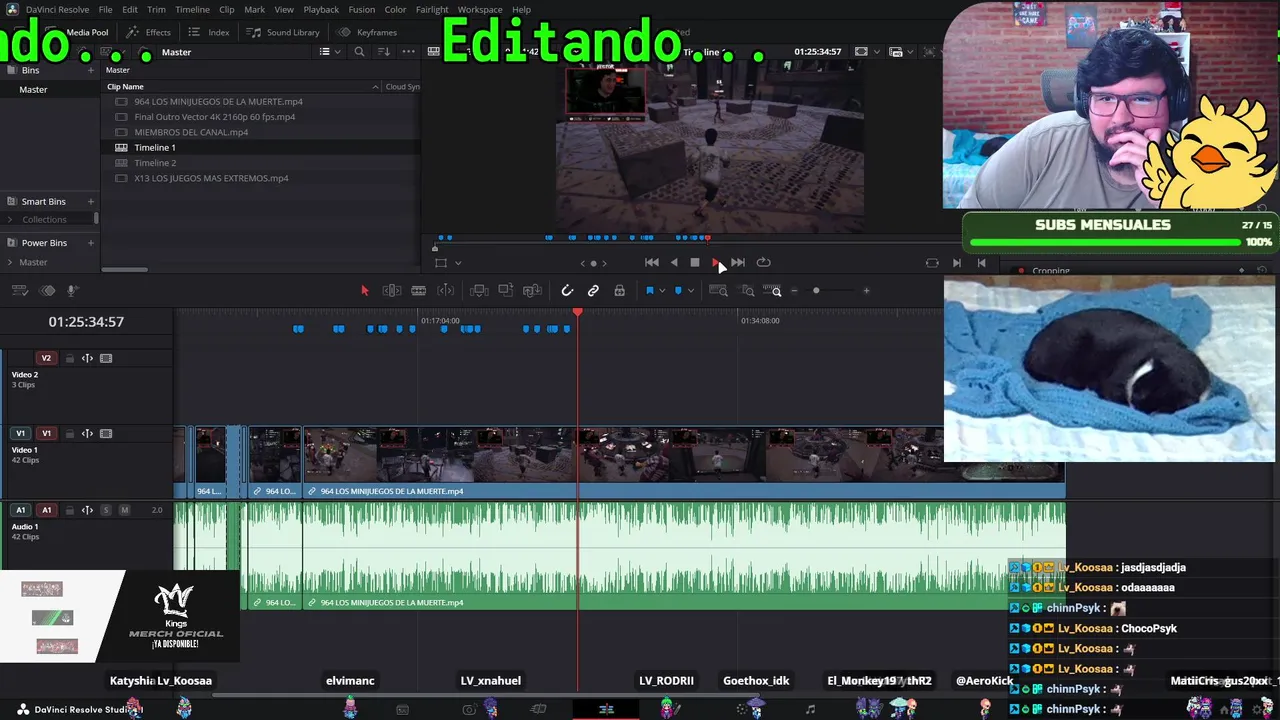This screenshot has height=720, width=1280.
Task: Solo the Audio 1 track
Action: tap(106, 510)
